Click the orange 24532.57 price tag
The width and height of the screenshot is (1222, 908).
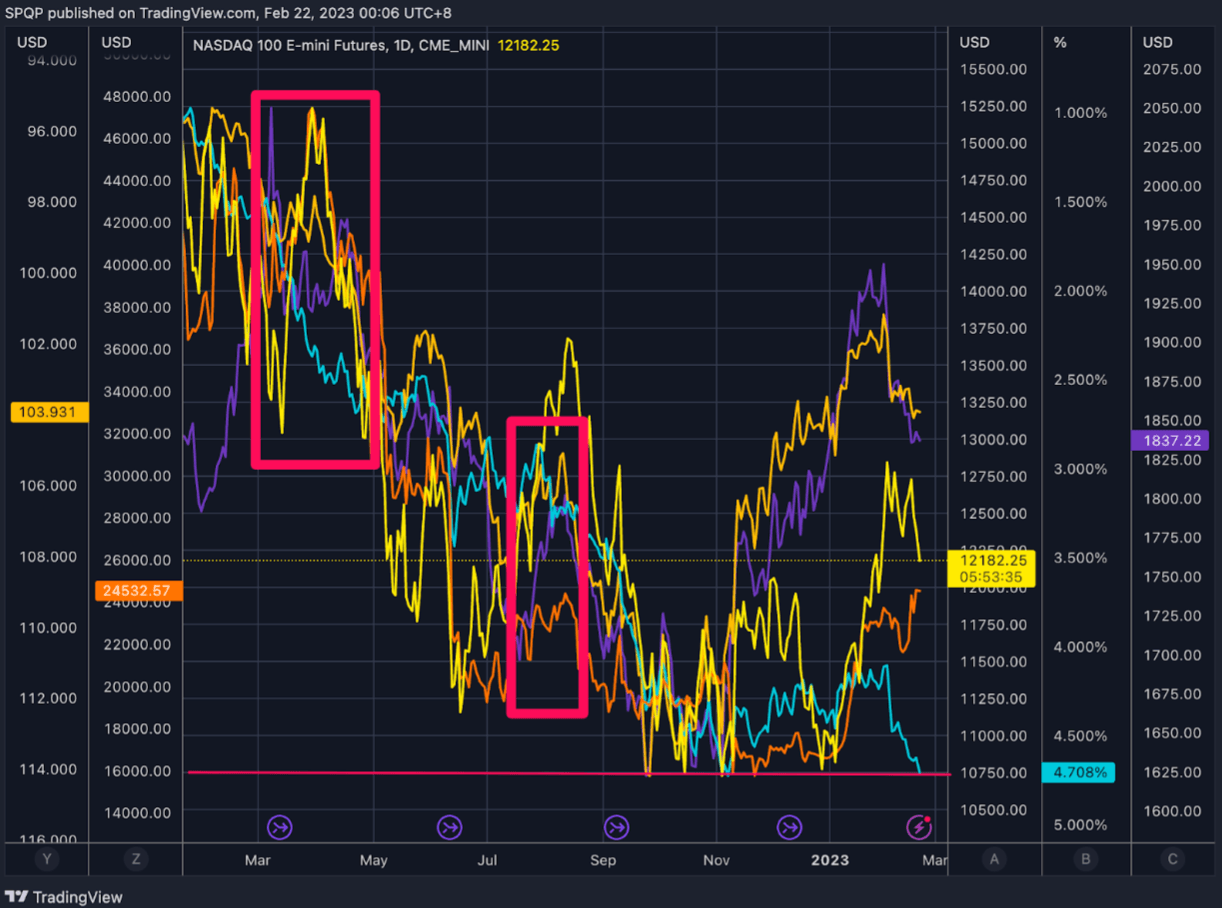(138, 591)
